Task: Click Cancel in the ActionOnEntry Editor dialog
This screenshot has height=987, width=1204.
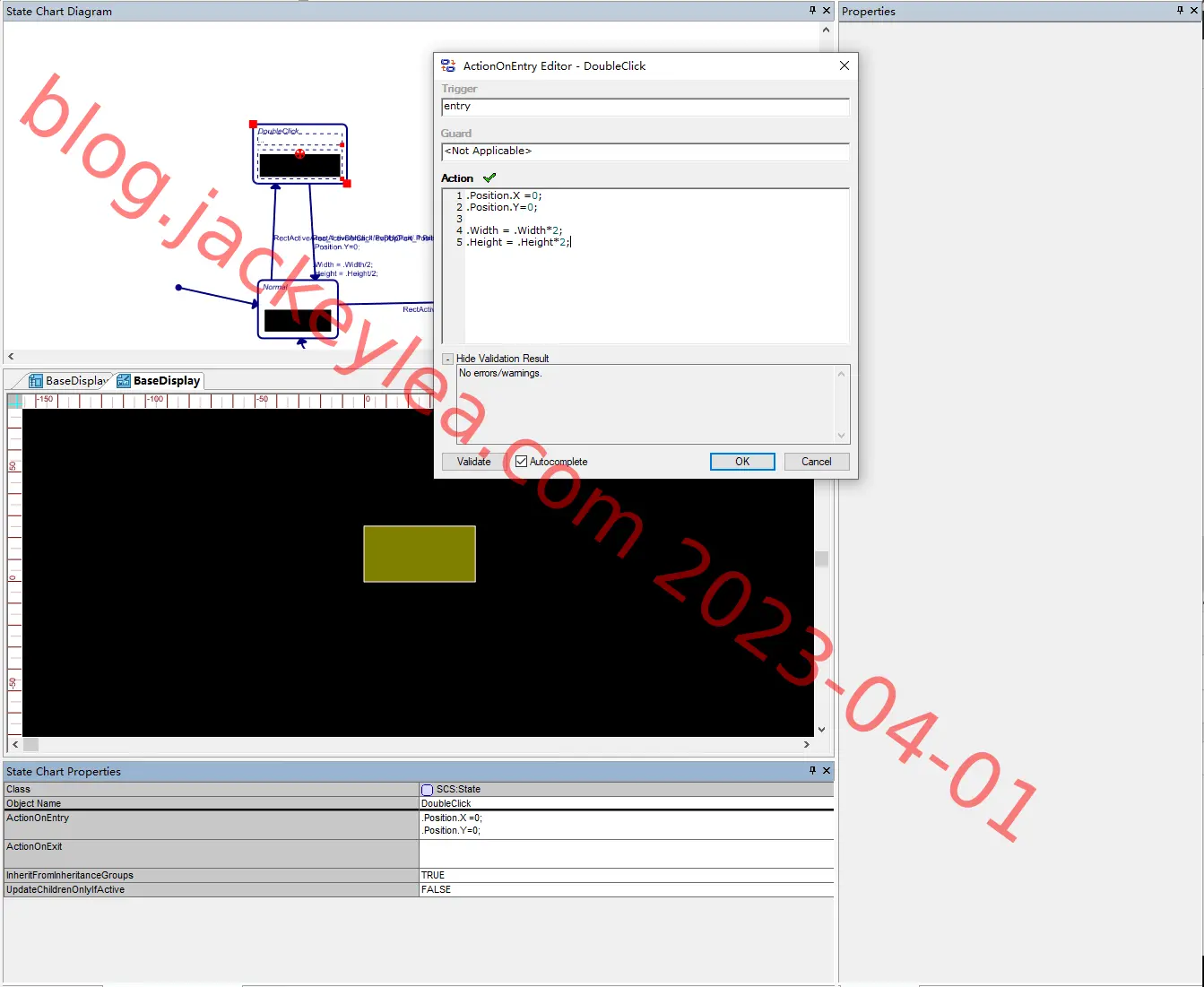Action: pos(816,462)
